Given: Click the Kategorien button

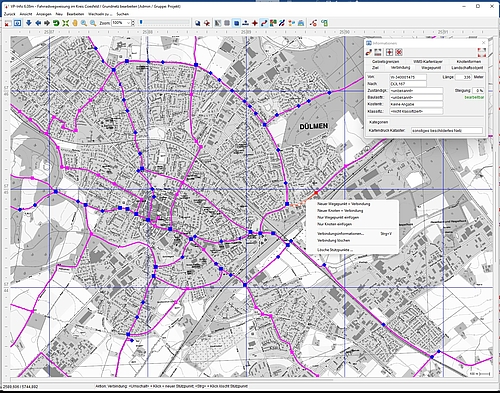Looking at the screenshot, I should tap(378, 122).
